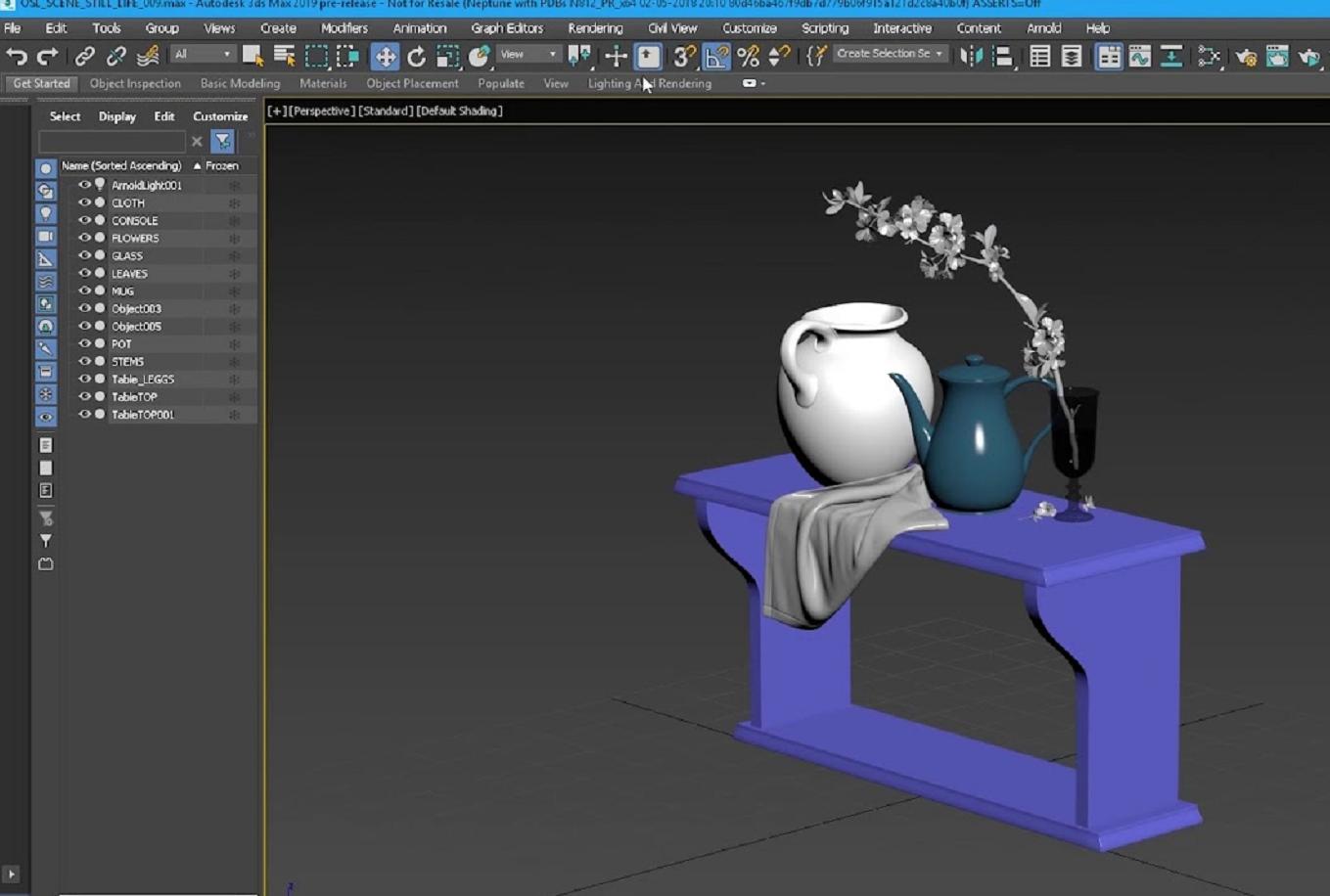Toggle Angle Snap in the toolbar
Screen dimensions: 1330x896
click(x=716, y=57)
